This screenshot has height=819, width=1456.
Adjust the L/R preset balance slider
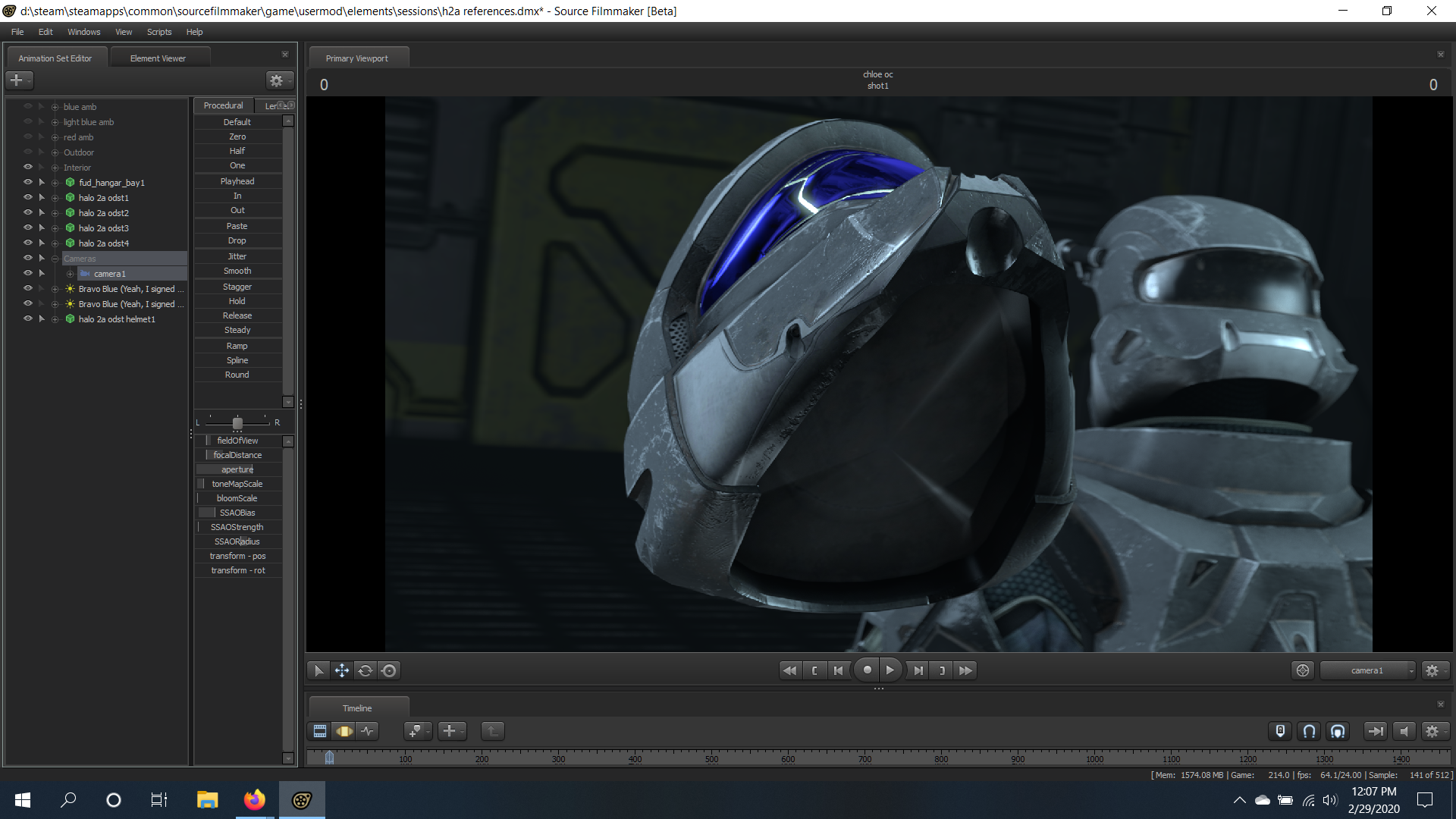click(x=237, y=422)
